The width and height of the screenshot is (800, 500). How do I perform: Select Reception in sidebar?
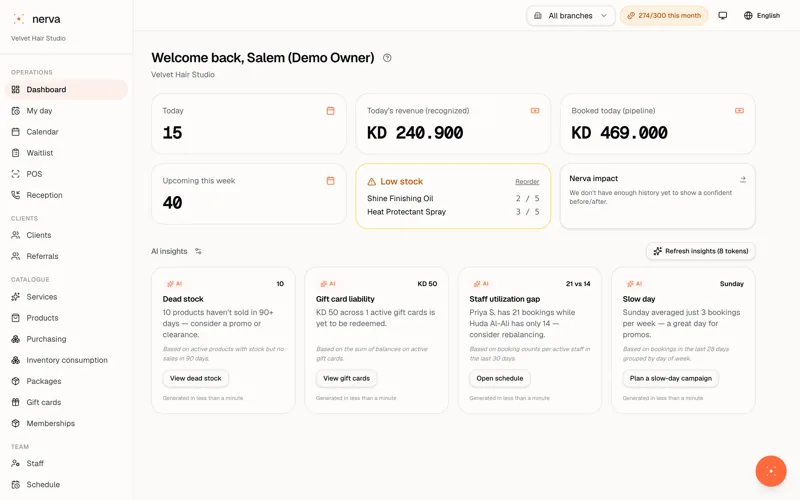[66, 195]
